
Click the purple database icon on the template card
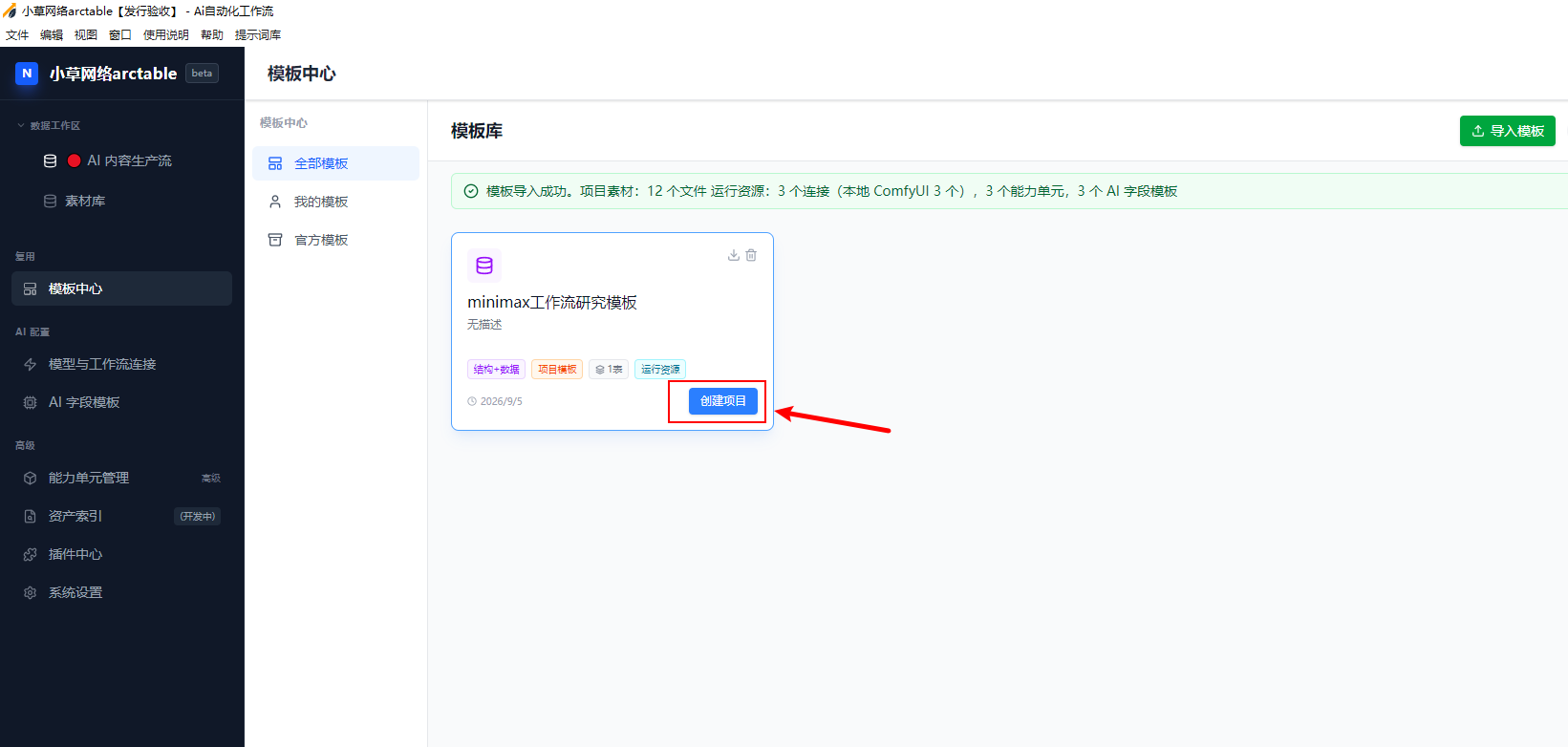tap(484, 266)
